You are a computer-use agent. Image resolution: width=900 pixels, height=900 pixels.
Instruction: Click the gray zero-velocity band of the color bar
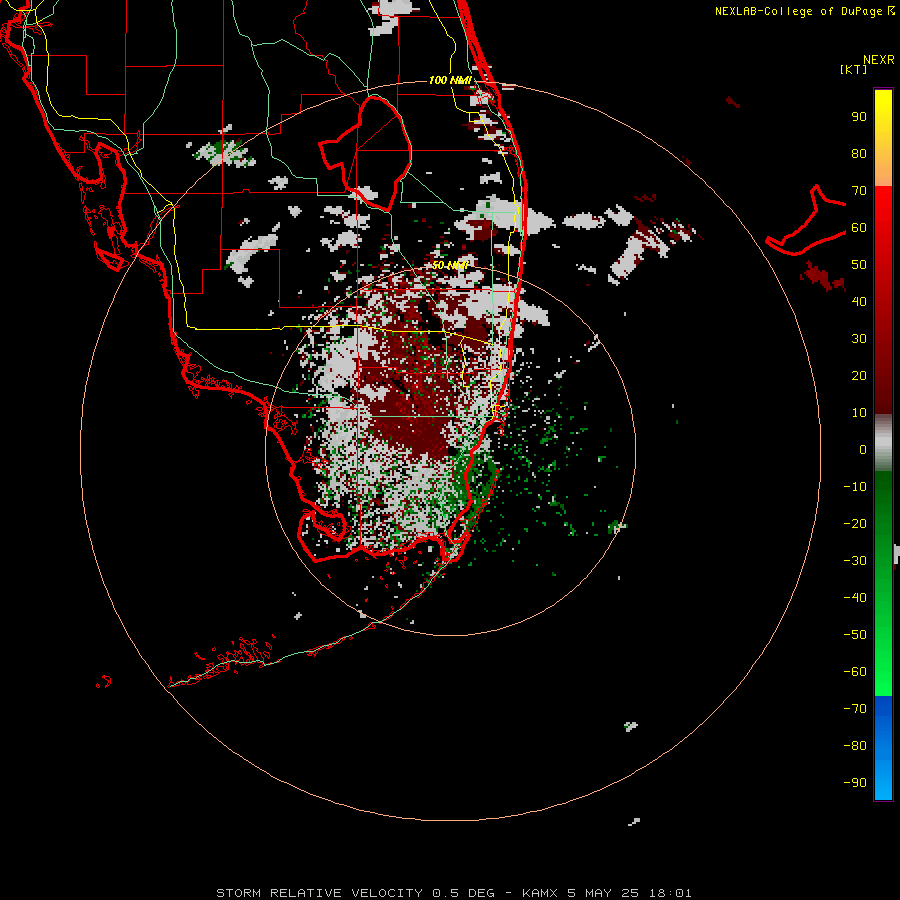(883, 443)
